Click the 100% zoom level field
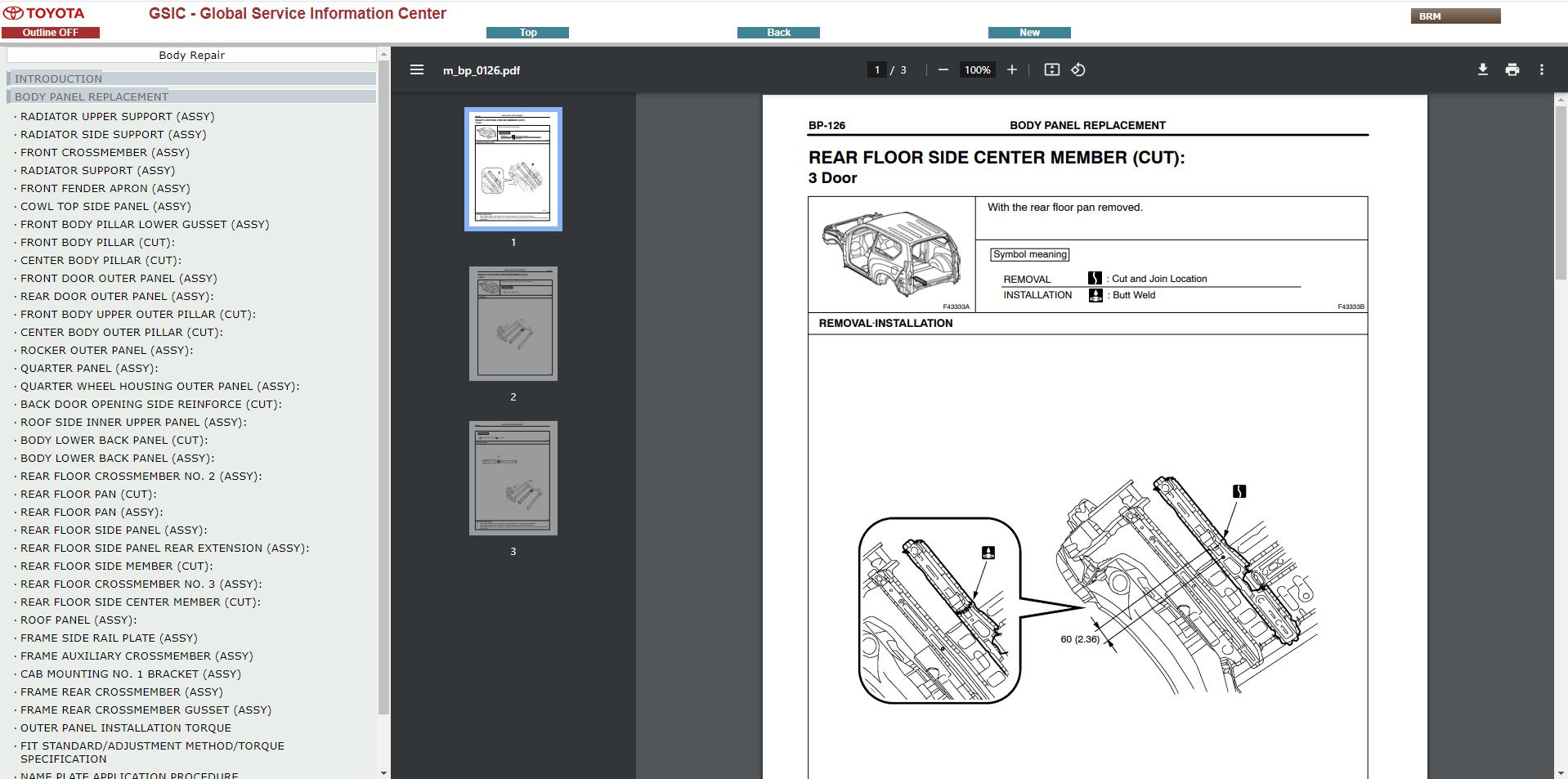 click(977, 70)
